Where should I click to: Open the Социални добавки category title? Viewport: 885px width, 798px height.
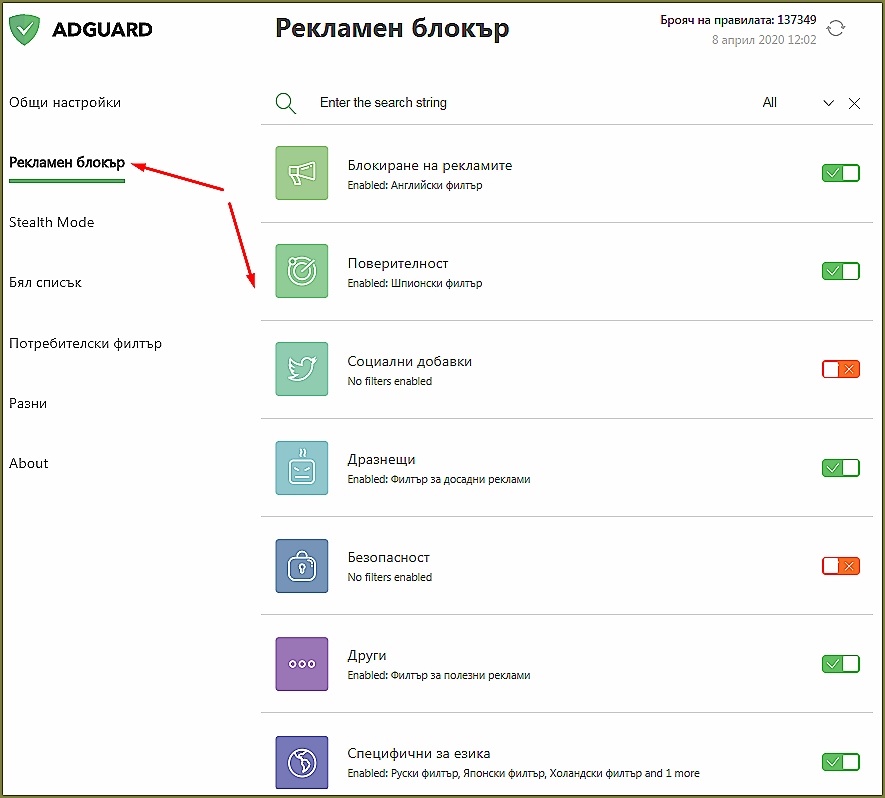(x=409, y=362)
